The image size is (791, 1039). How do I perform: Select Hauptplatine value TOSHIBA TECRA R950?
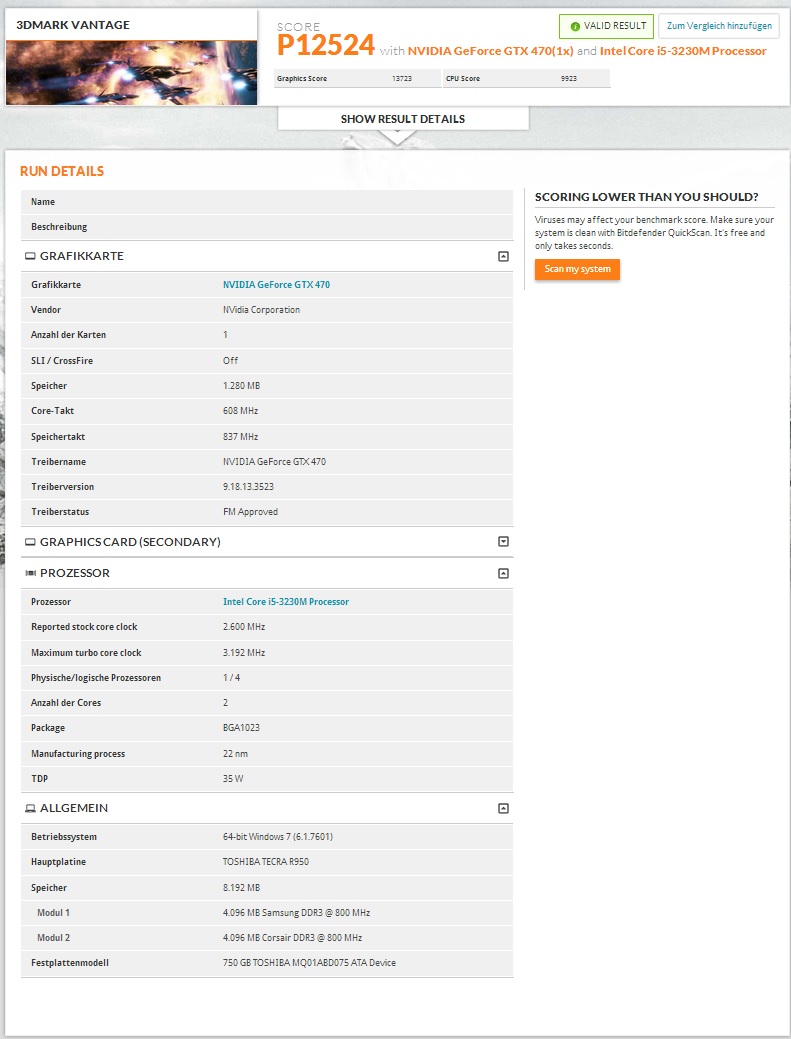point(266,862)
